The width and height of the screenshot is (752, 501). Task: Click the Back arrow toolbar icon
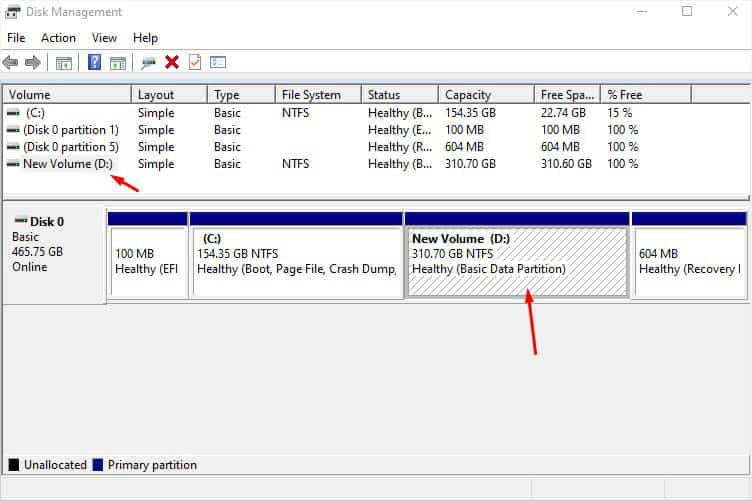tap(10, 62)
